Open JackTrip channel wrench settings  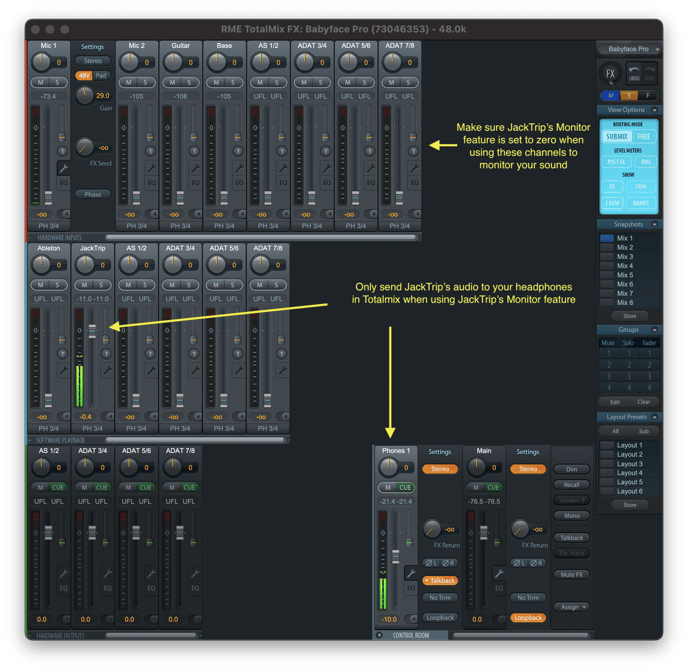click(107, 370)
